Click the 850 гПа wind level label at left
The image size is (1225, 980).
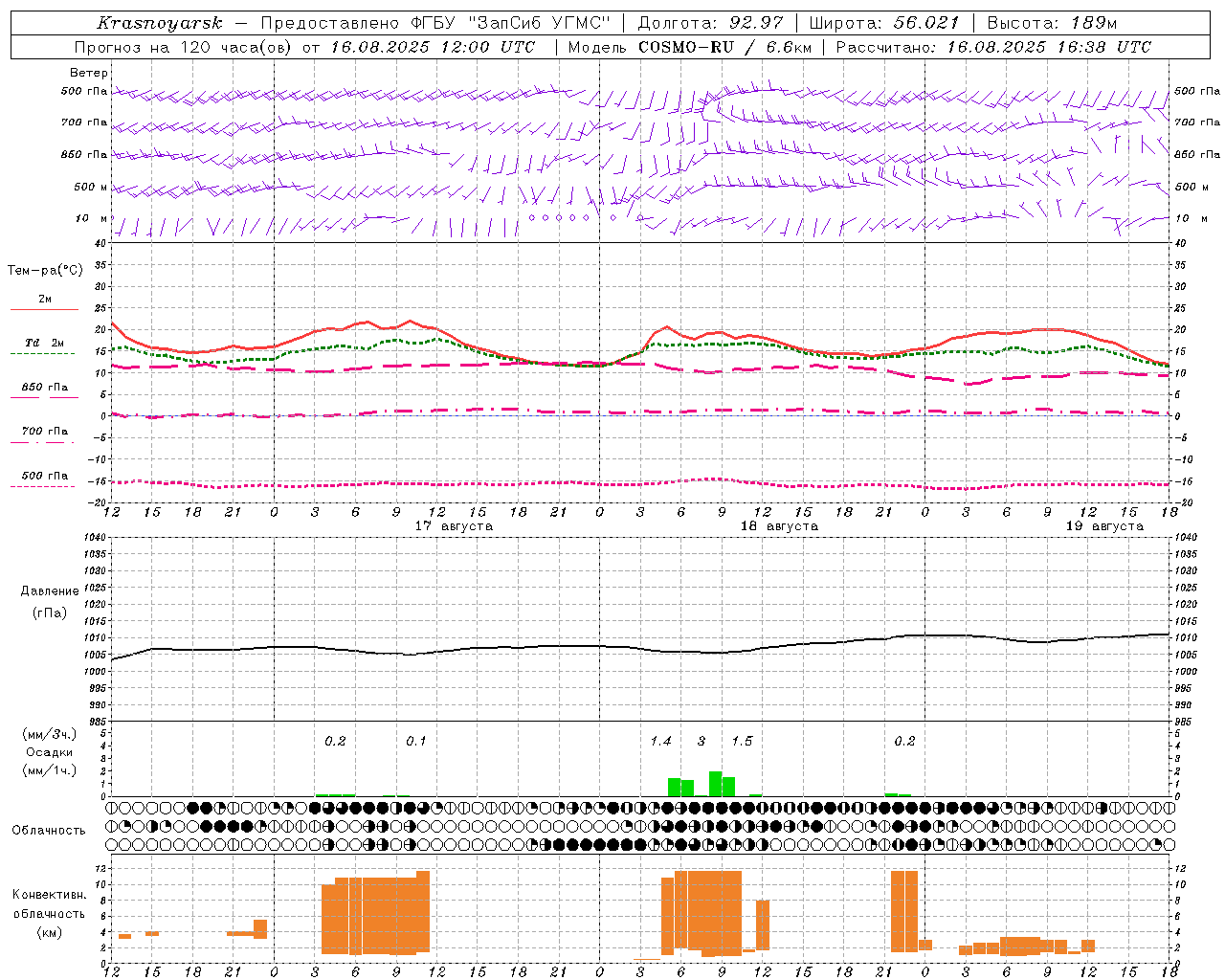point(84,154)
